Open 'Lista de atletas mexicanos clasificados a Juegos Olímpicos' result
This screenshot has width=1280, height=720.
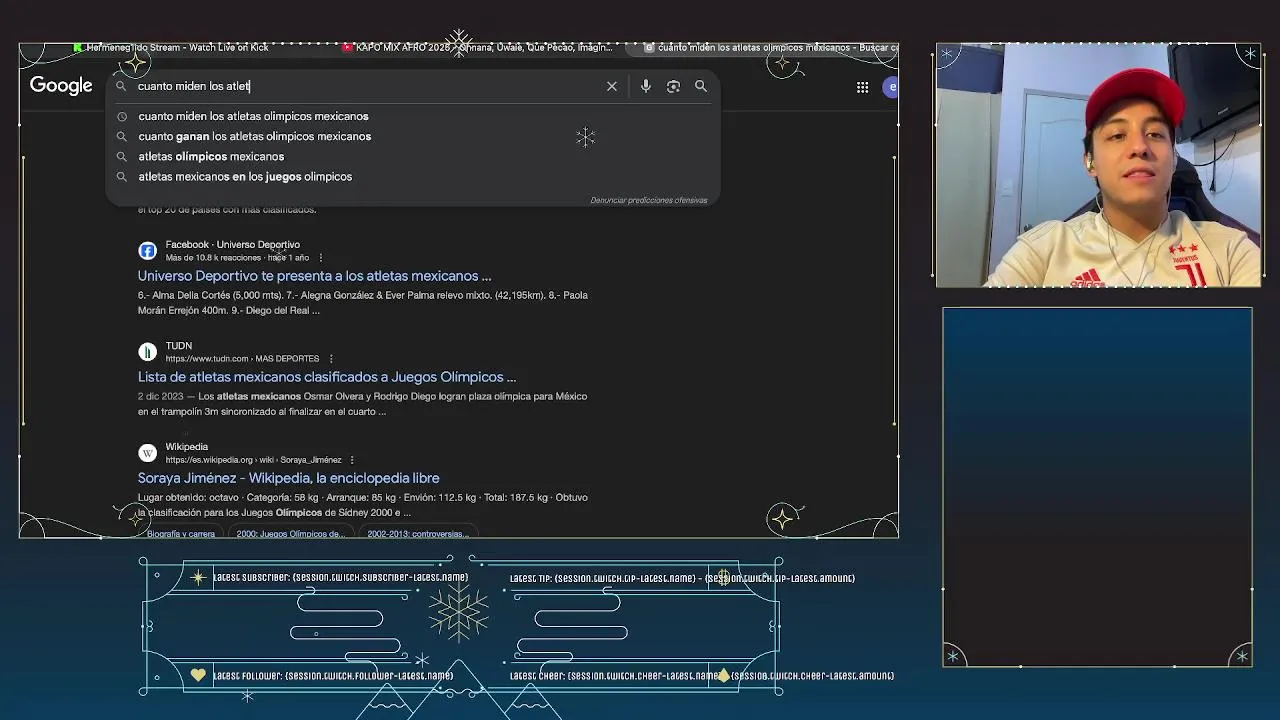pos(327,377)
